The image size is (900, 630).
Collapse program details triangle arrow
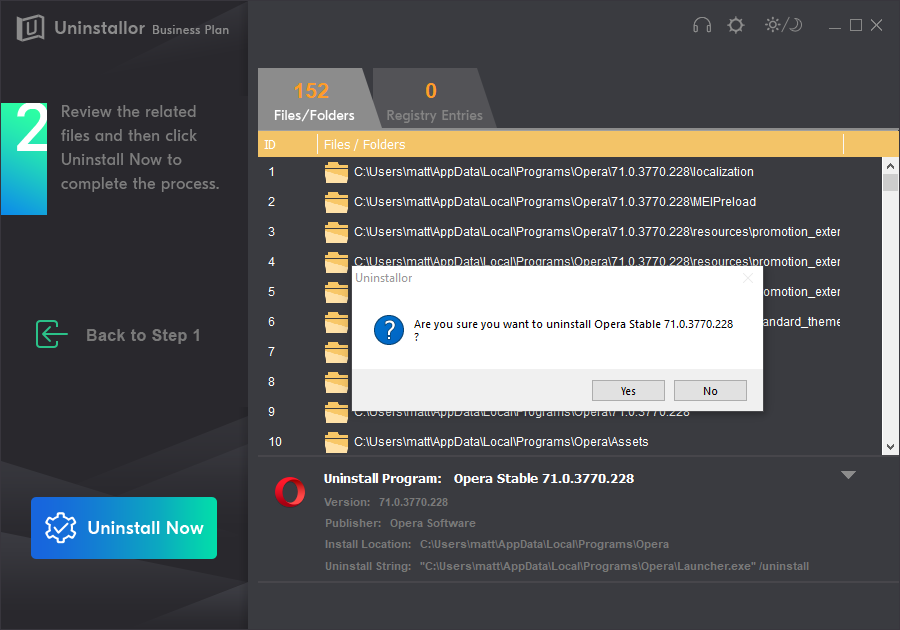tap(848, 475)
